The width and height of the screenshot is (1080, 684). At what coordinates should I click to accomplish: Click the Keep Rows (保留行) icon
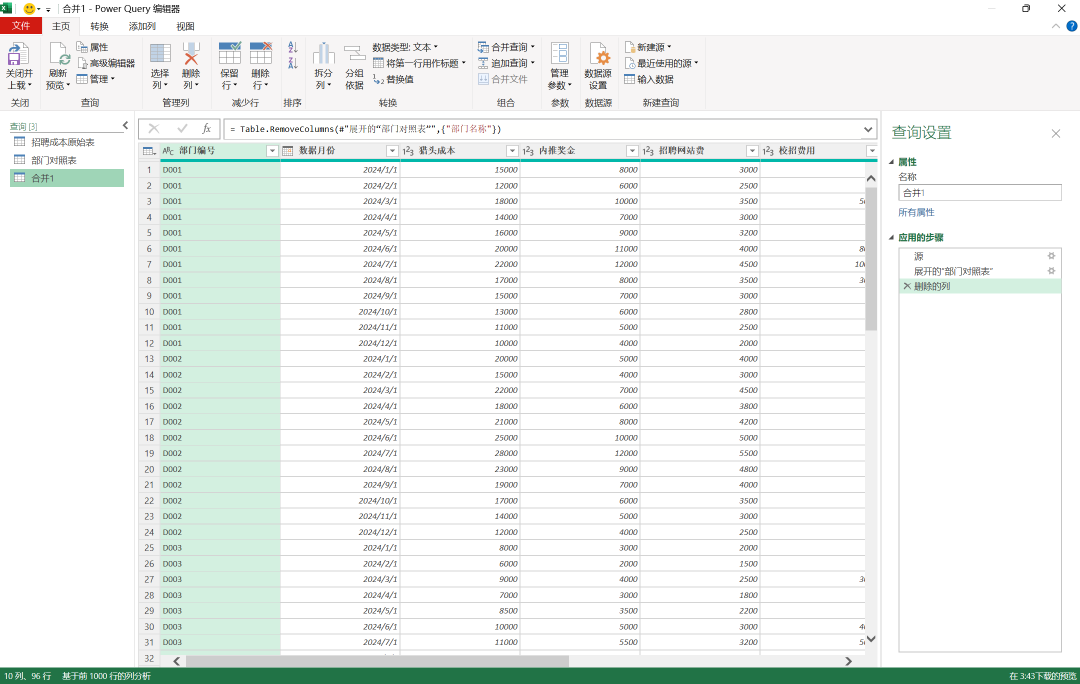pyautogui.click(x=229, y=54)
